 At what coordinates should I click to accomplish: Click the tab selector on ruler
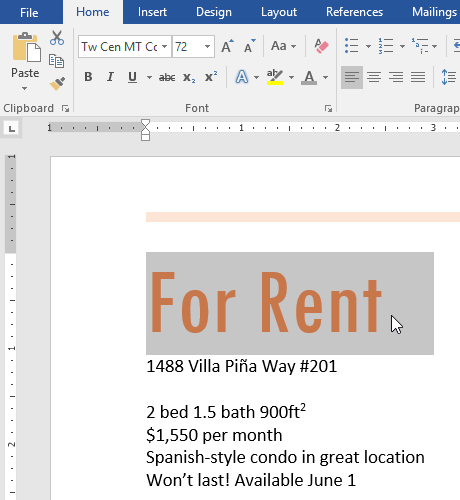click(12, 128)
